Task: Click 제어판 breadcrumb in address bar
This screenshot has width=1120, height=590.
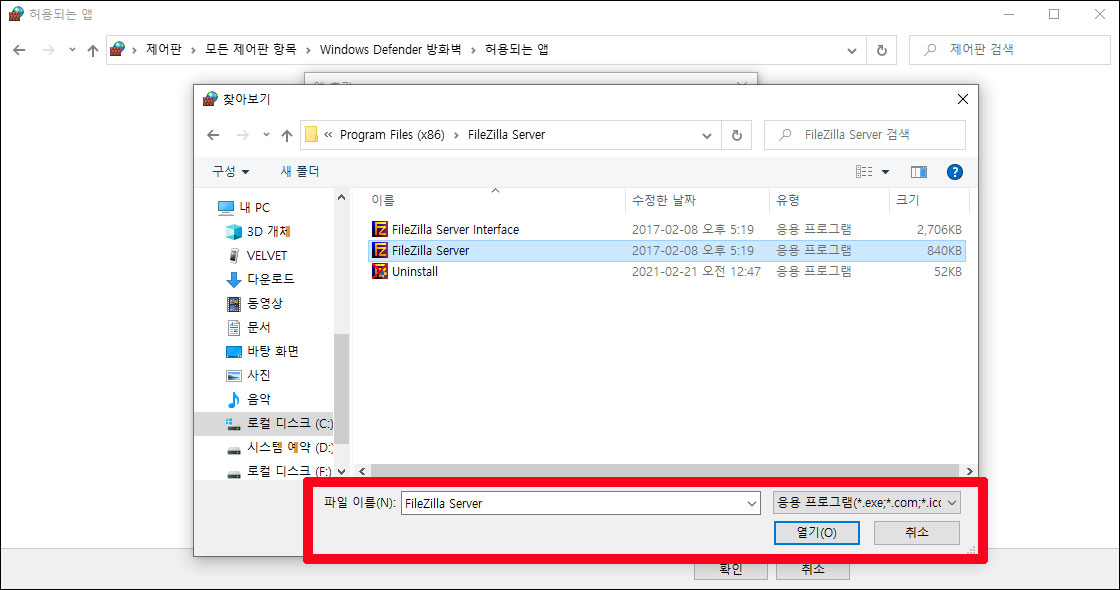Action: click(164, 49)
